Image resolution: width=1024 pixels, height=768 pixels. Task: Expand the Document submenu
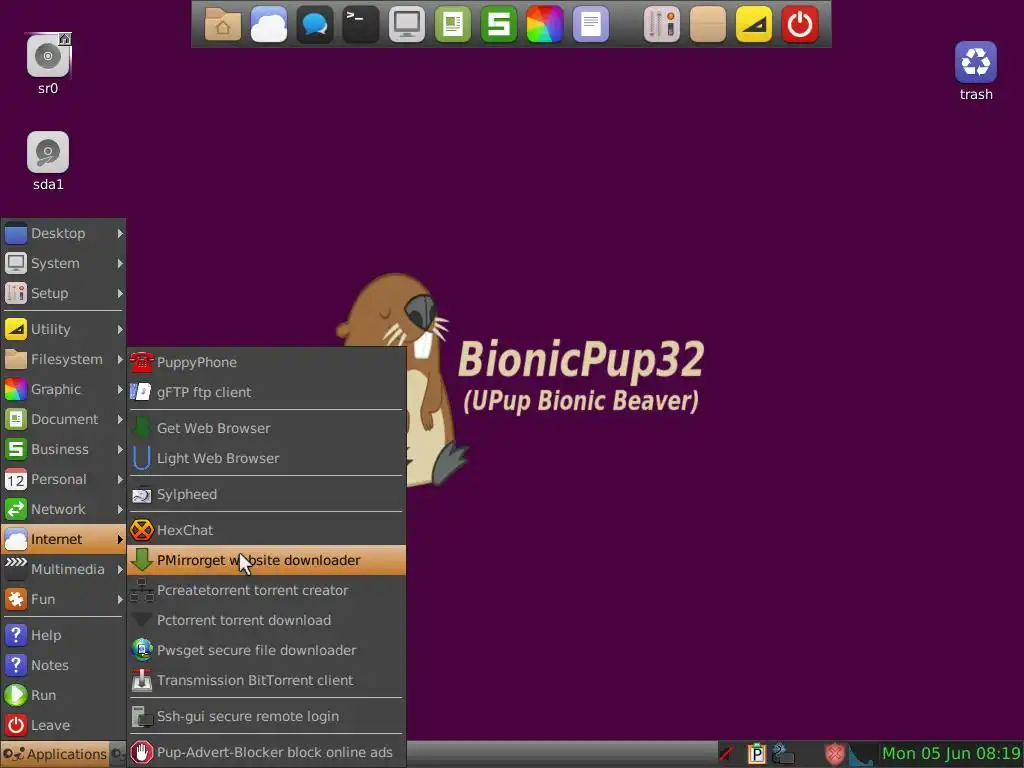pyautogui.click(x=63, y=419)
